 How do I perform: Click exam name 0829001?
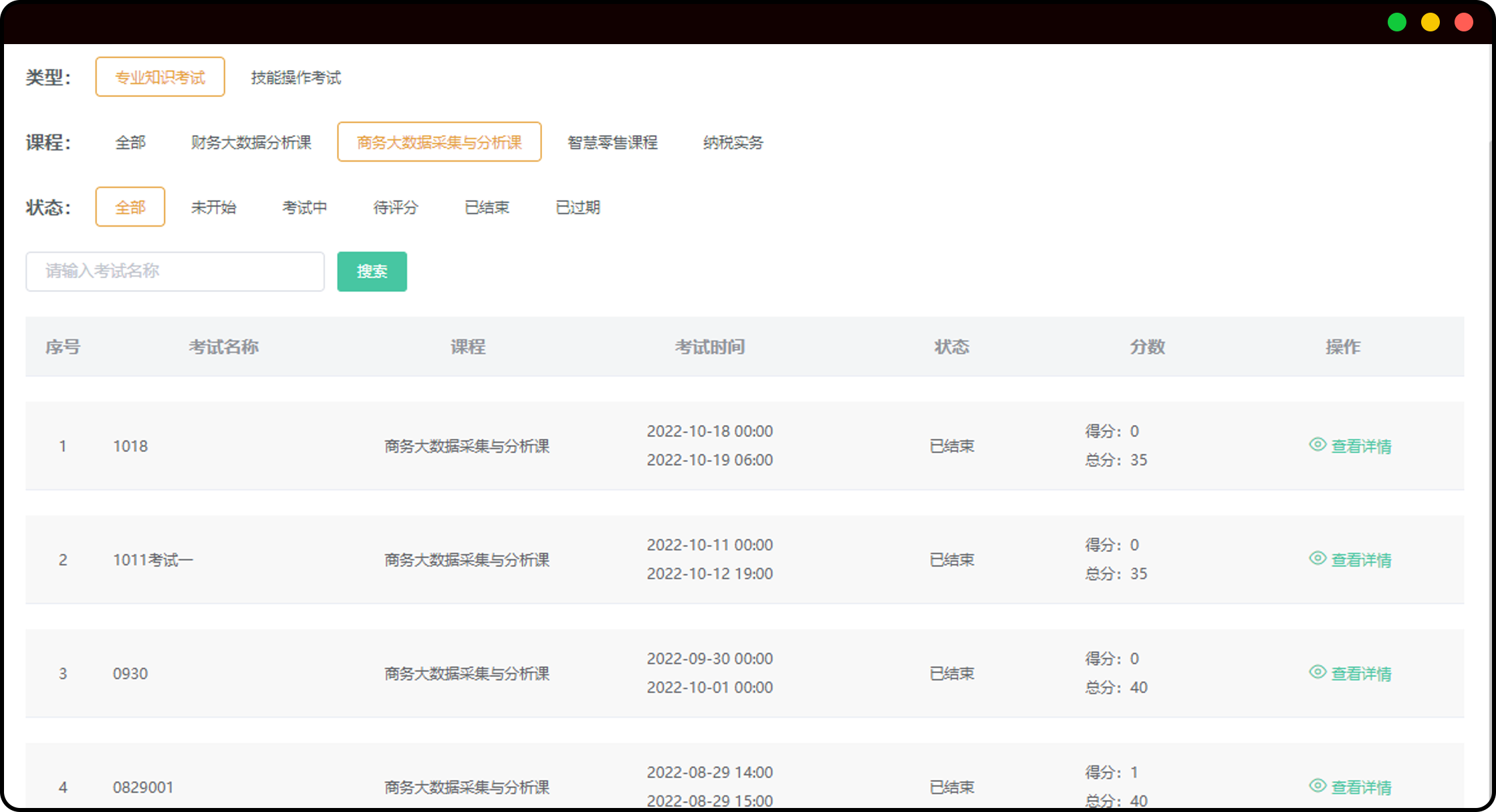143,787
